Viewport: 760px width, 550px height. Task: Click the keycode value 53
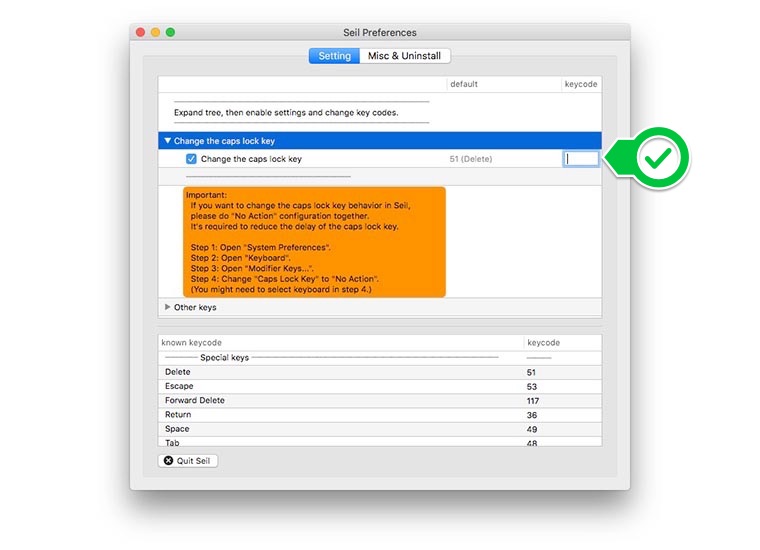532,387
